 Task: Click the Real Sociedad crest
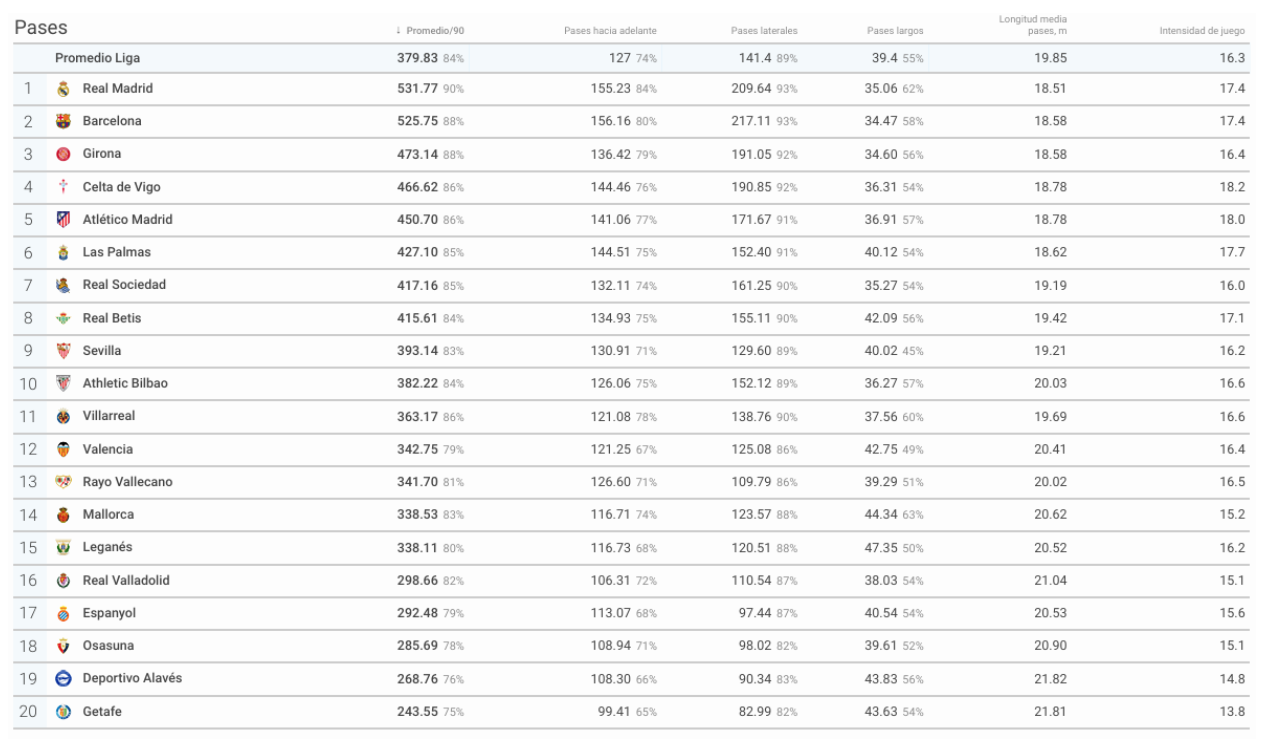[x=63, y=285]
